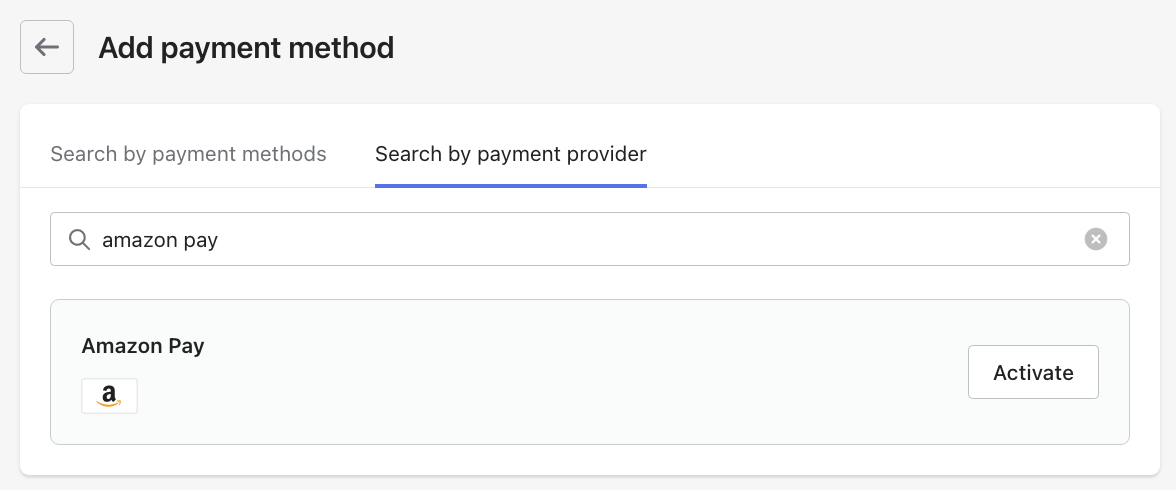Return to previous page via left arrow
The width and height of the screenshot is (1176, 490).
46,47
